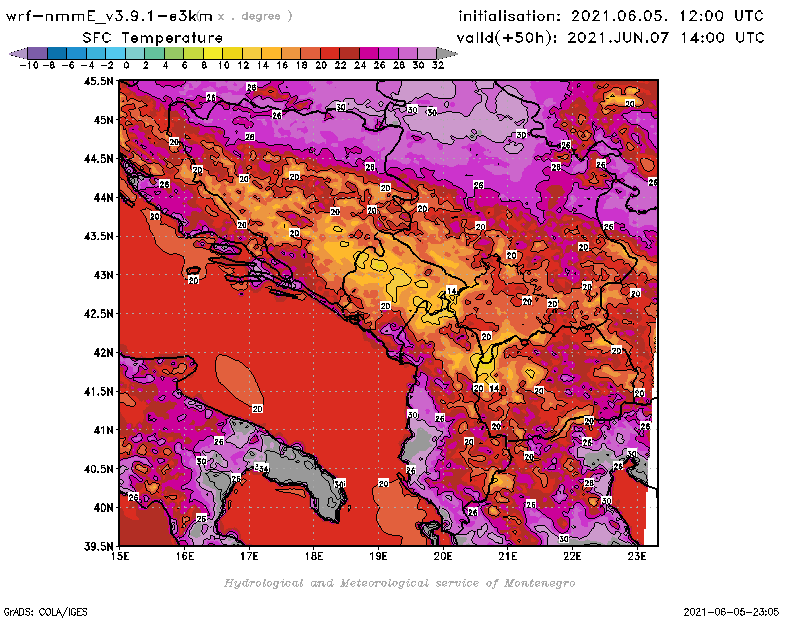
Task: Select the pale purple 30 to 32 legend swatch
Action: (427, 53)
